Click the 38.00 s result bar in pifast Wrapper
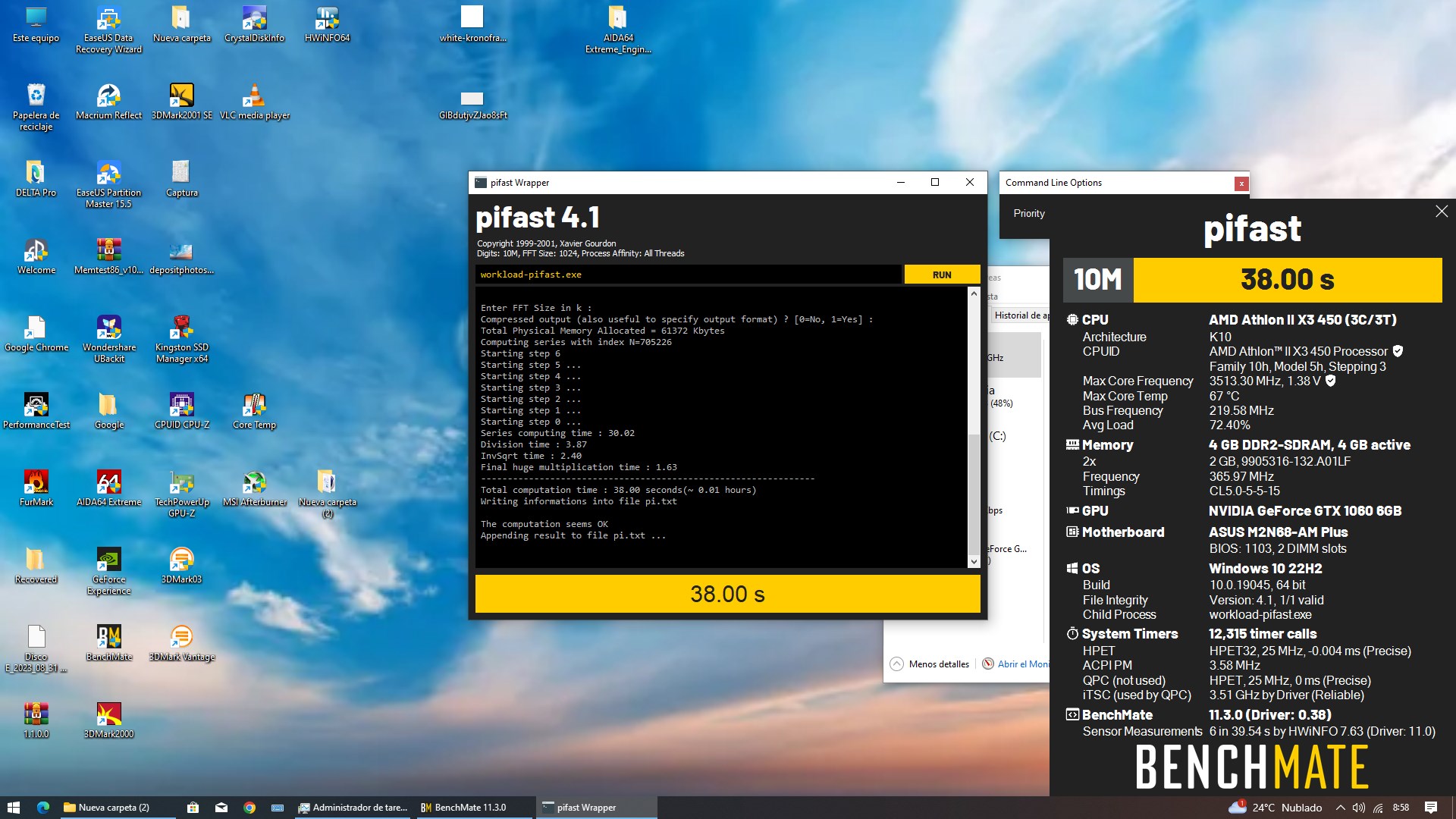The height and width of the screenshot is (819, 1456). [x=727, y=594]
